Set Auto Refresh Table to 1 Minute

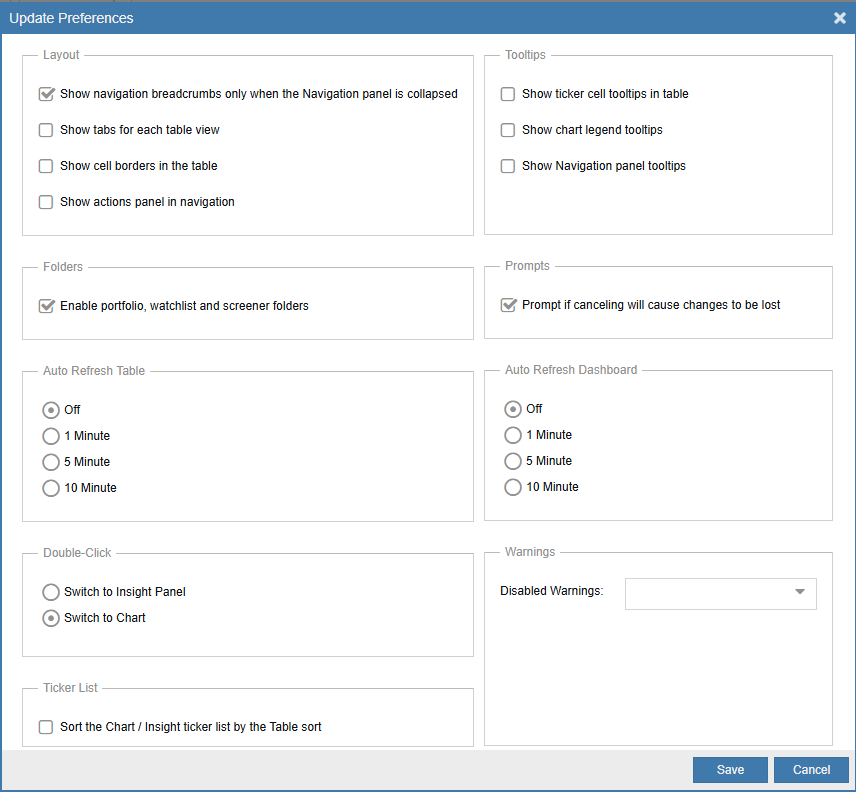pos(51,436)
